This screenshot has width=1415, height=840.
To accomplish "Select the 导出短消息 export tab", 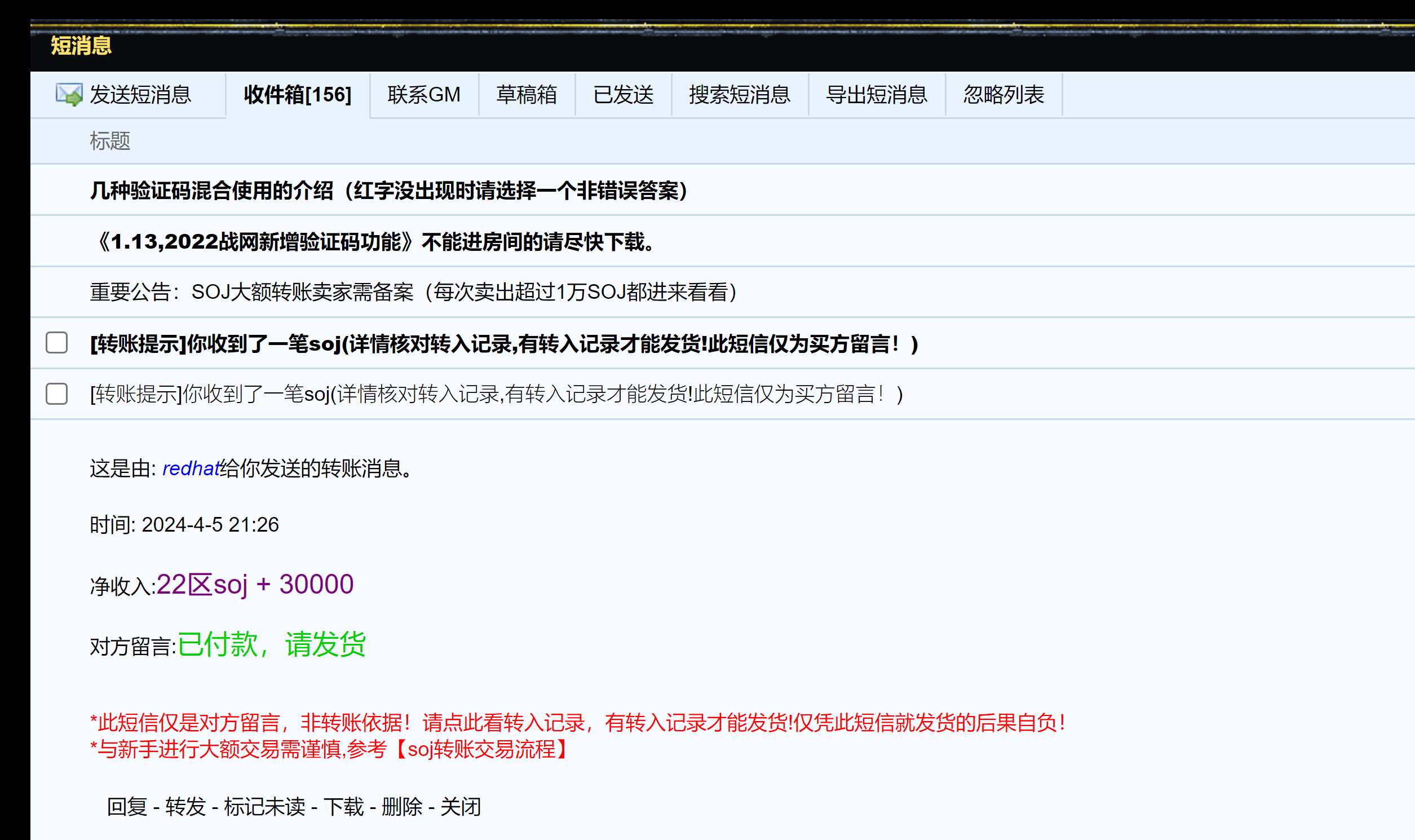I will [x=876, y=95].
